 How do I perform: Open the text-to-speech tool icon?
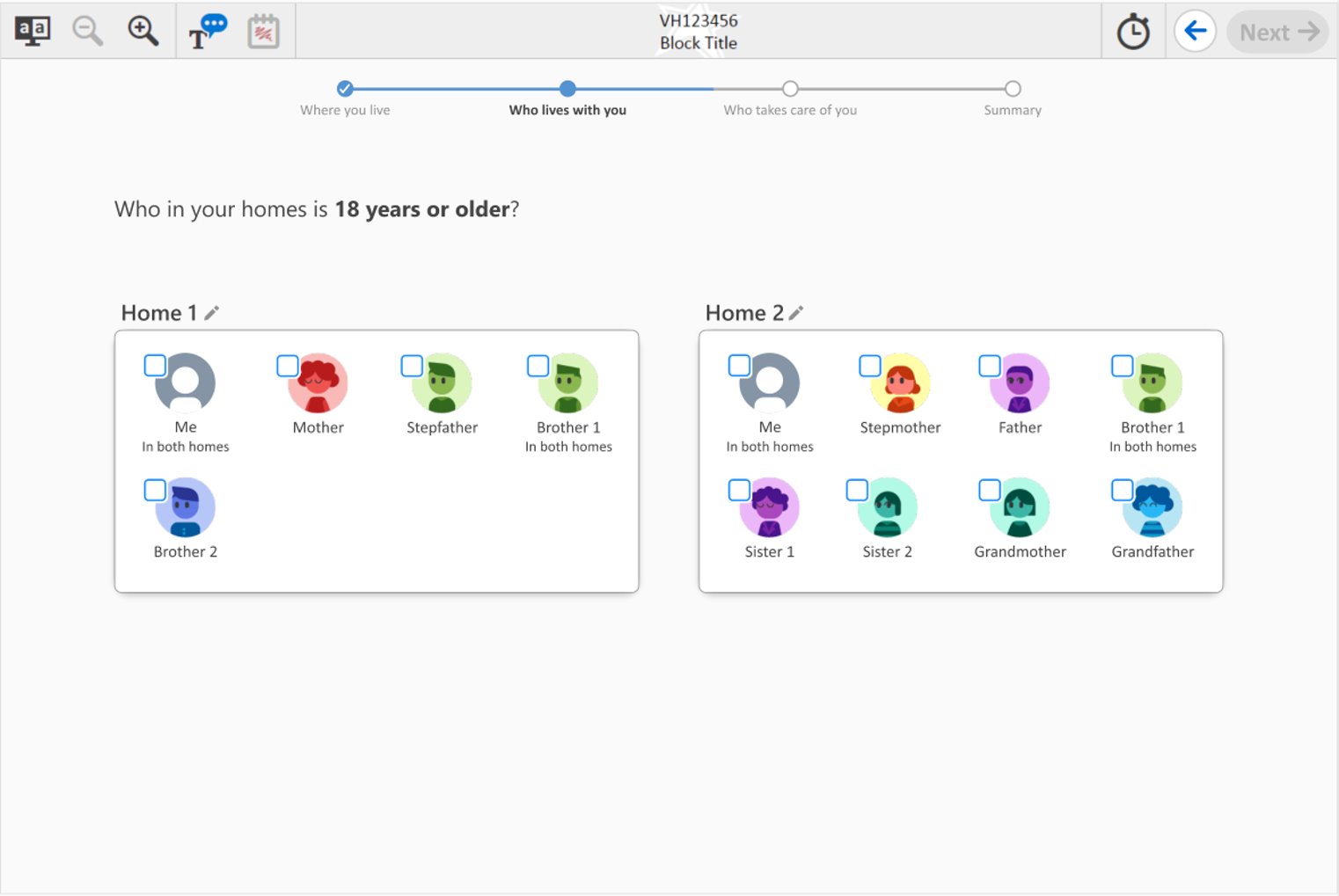point(208,31)
